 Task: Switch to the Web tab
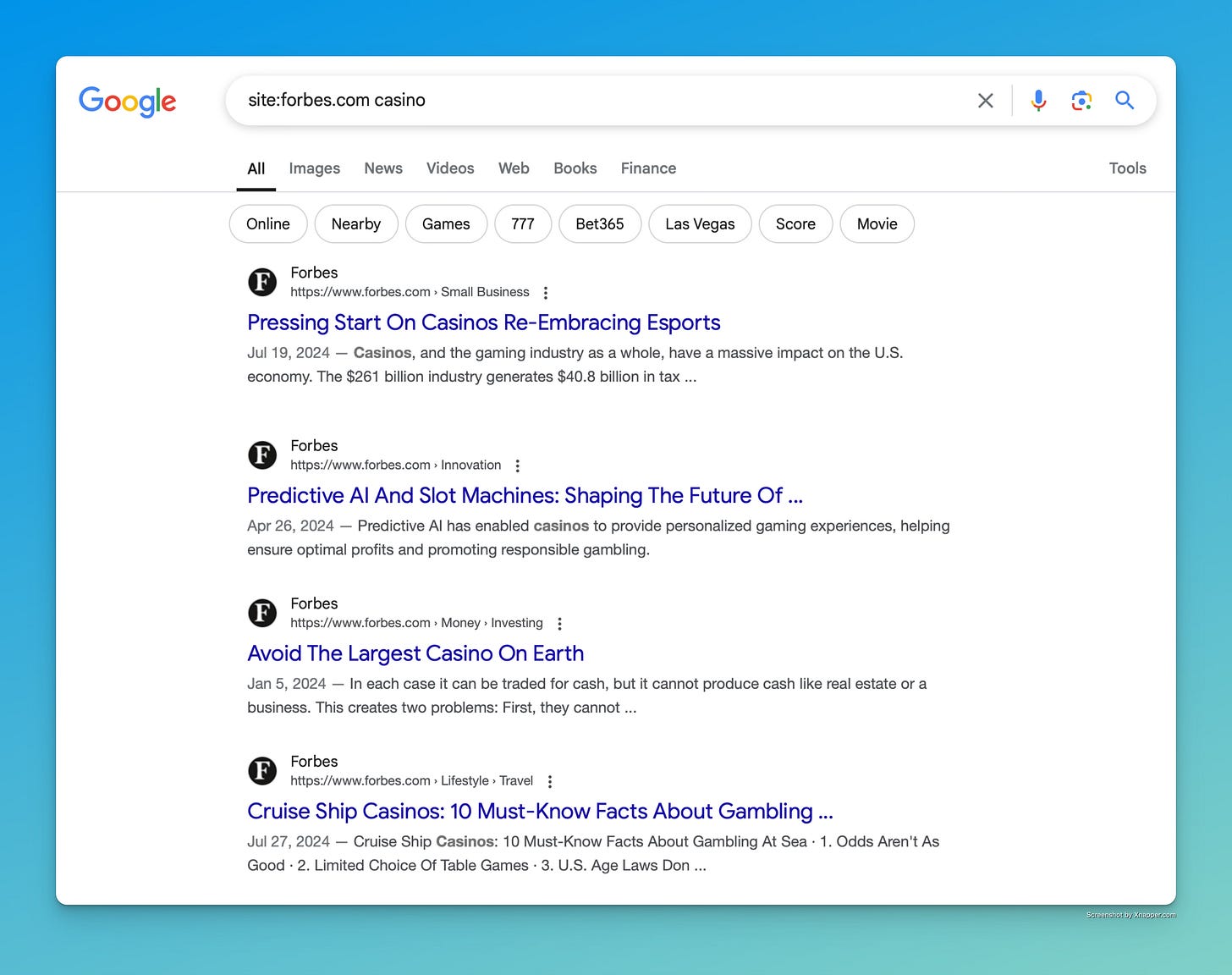[x=514, y=168]
